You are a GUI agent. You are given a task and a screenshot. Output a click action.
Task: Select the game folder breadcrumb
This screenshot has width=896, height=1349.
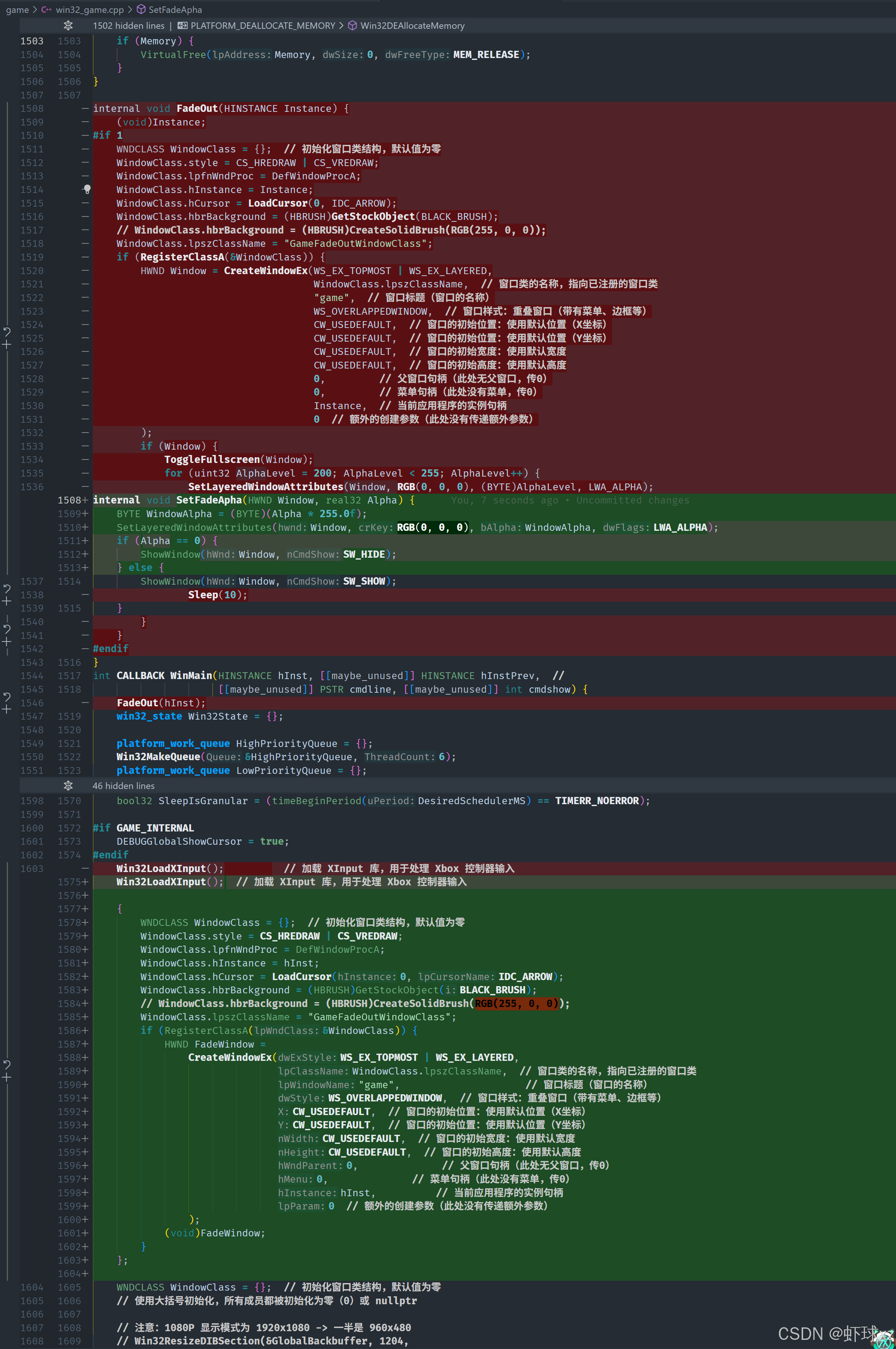(x=17, y=10)
